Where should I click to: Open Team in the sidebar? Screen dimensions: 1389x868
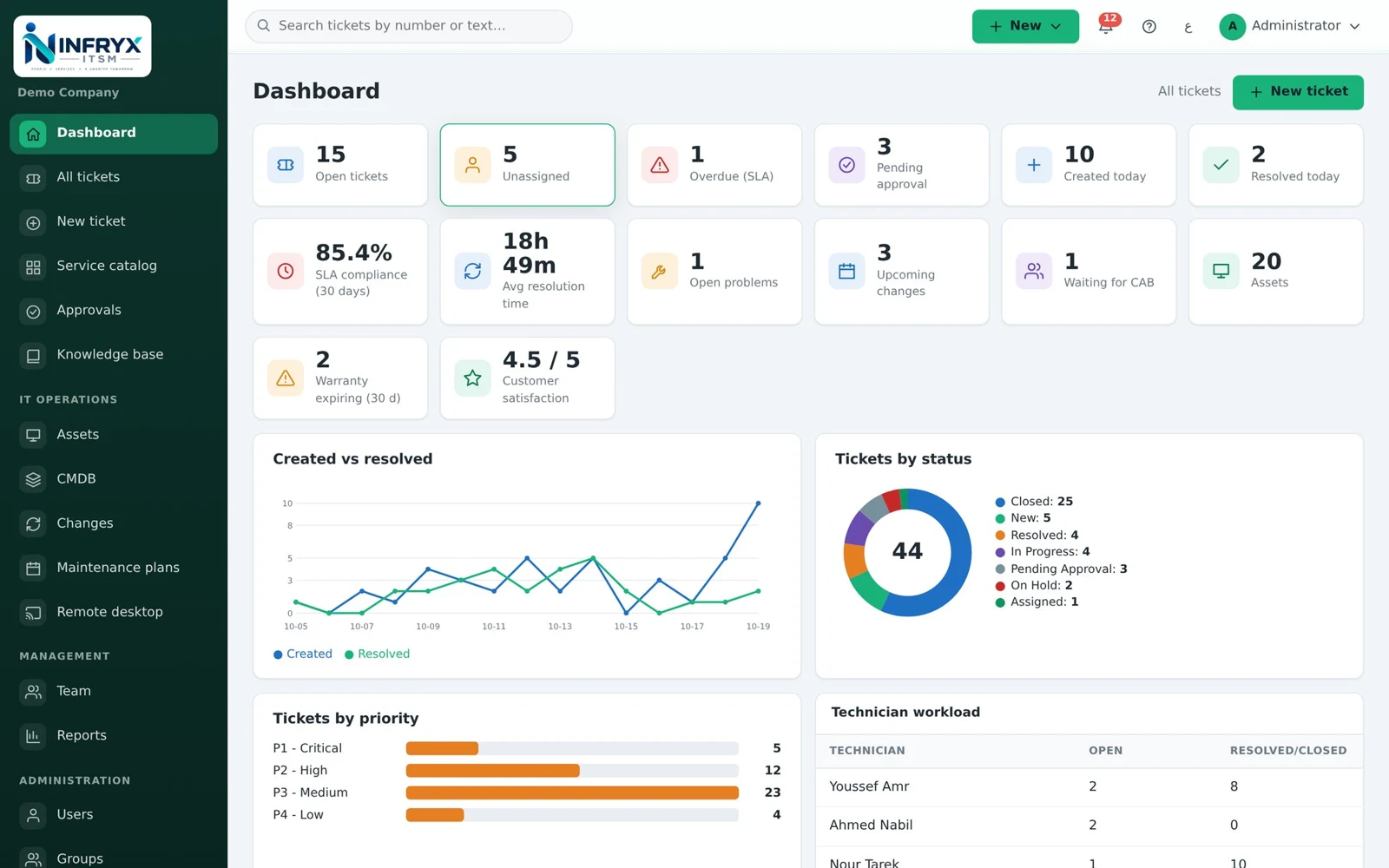pyautogui.click(x=114, y=692)
